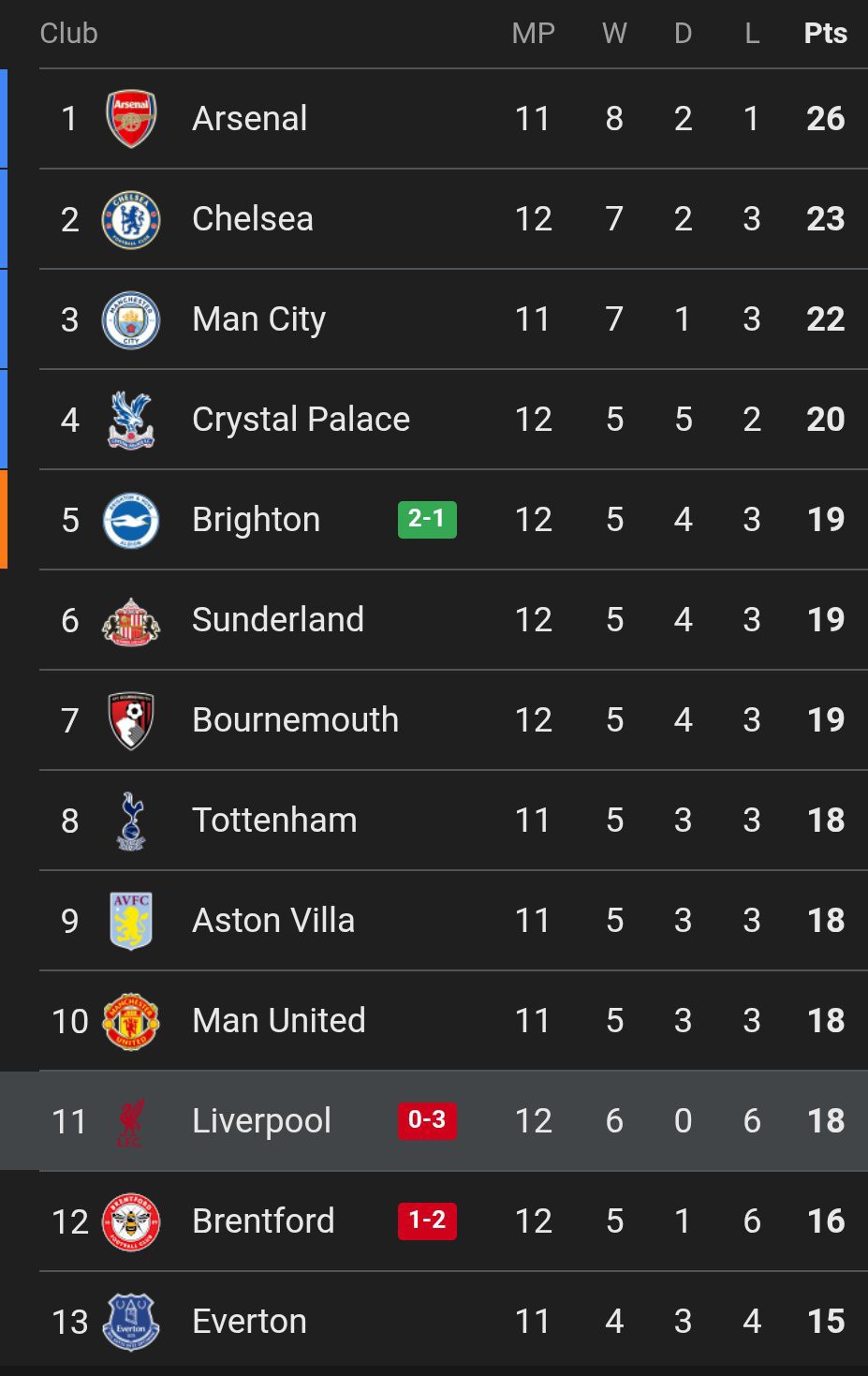Click the Brighton seagull crest
This screenshot has width=868, height=1376.
(x=131, y=520)
